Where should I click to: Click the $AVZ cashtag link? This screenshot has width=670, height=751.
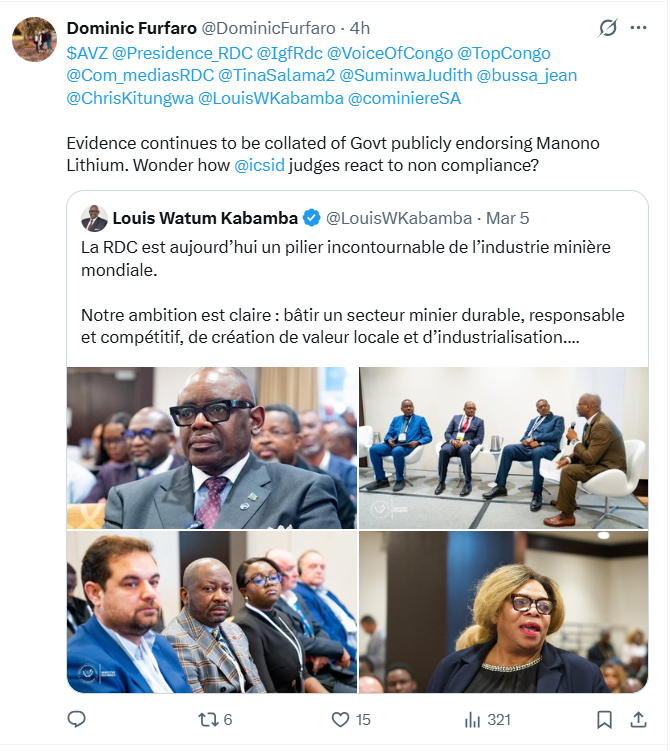point(87,53)
